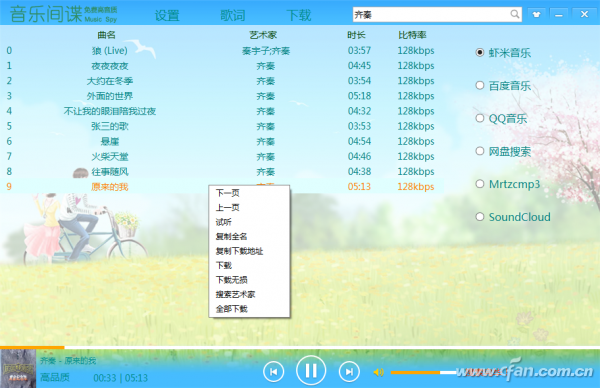This screenshot has height=388, width=600.
Task: Select the 虾米音乐 source
Action: (x=503, y=53)
